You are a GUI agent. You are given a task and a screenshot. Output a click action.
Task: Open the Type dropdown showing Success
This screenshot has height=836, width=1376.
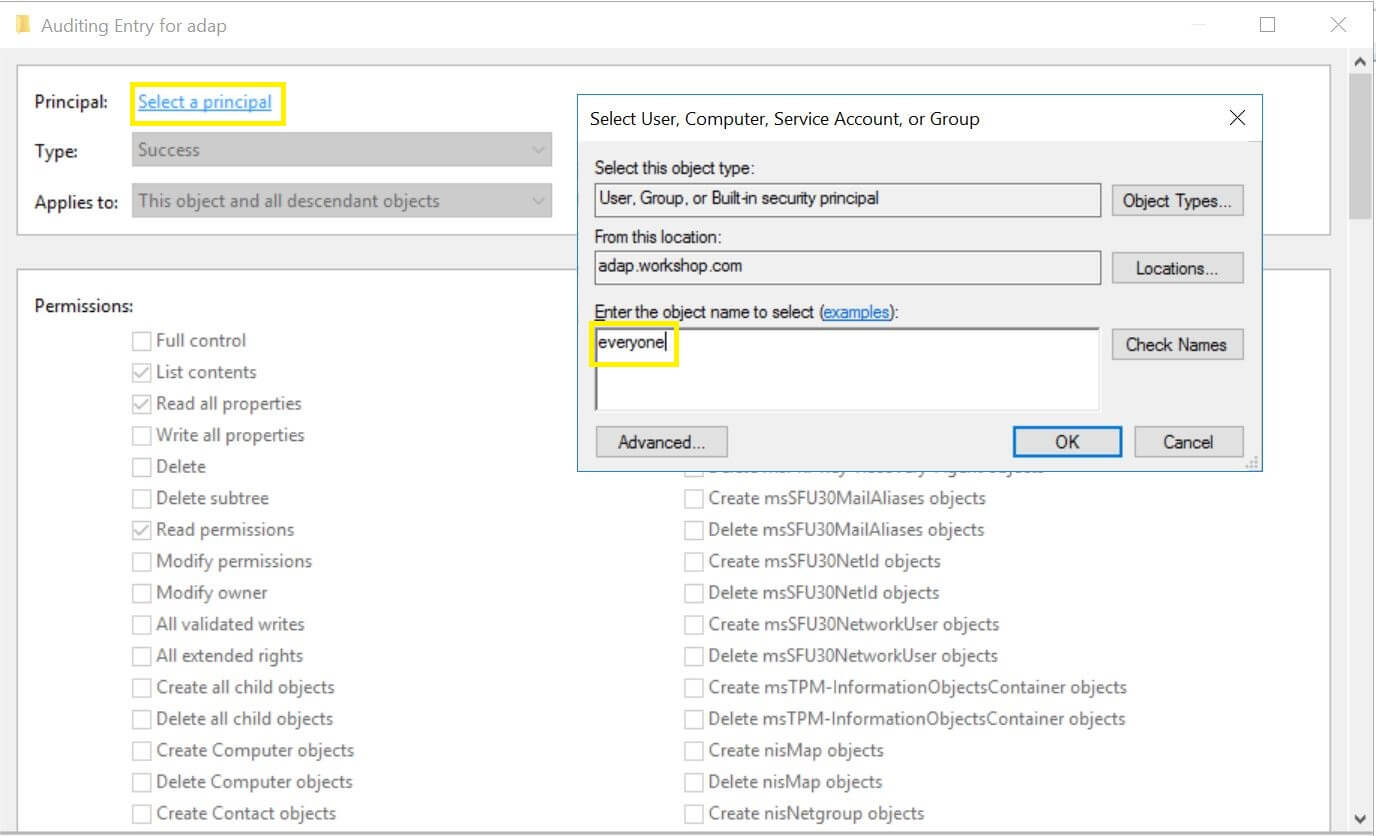[341, 151]
